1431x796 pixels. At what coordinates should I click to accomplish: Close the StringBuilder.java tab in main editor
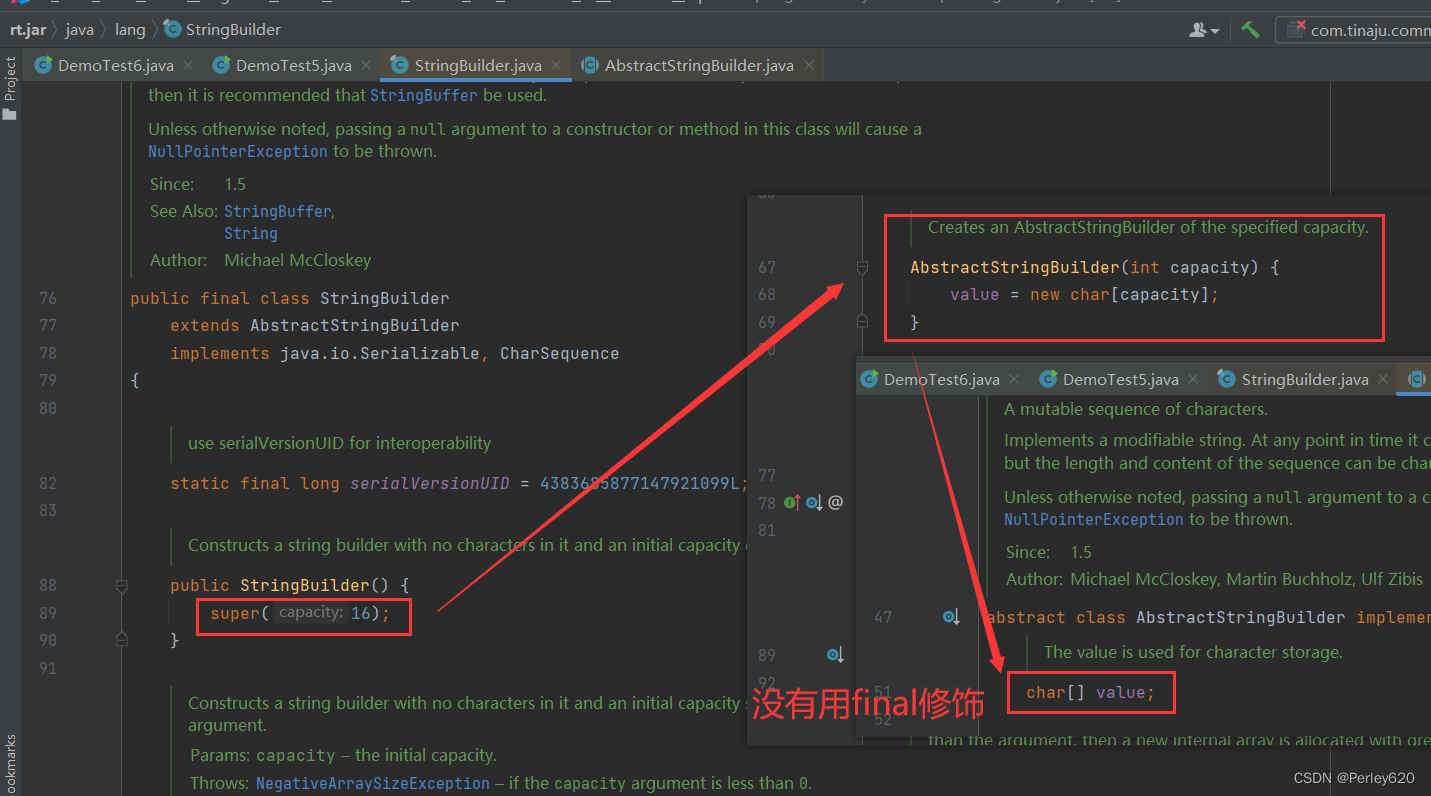tap(556, 65)
